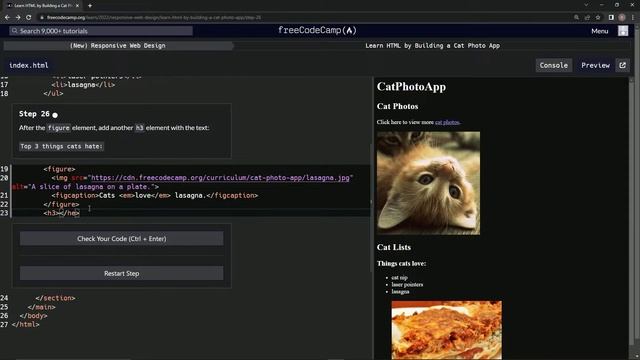Close the Learn HTML browser tab
The height and width of the screenshot is (360, 640).
click(x=77, y=6)
